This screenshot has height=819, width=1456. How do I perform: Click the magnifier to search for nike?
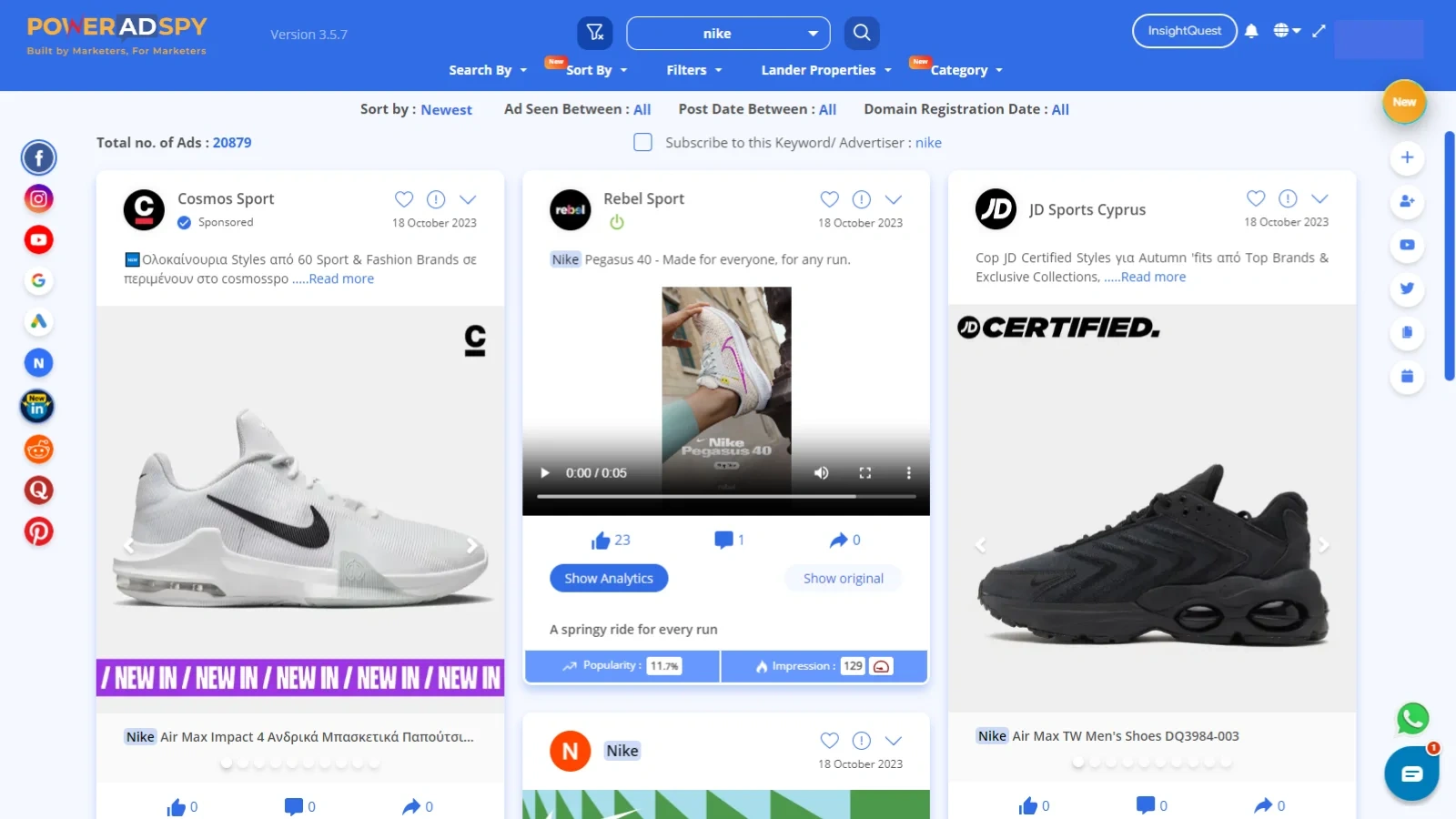(860, 33)
